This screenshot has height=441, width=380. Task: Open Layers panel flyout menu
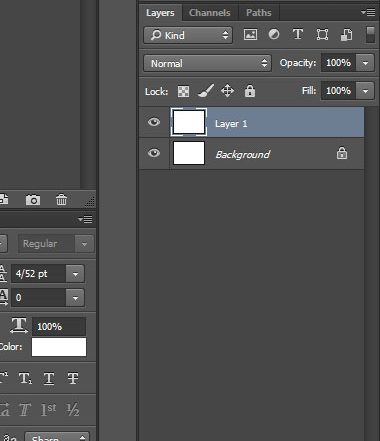tap(368, 13)
